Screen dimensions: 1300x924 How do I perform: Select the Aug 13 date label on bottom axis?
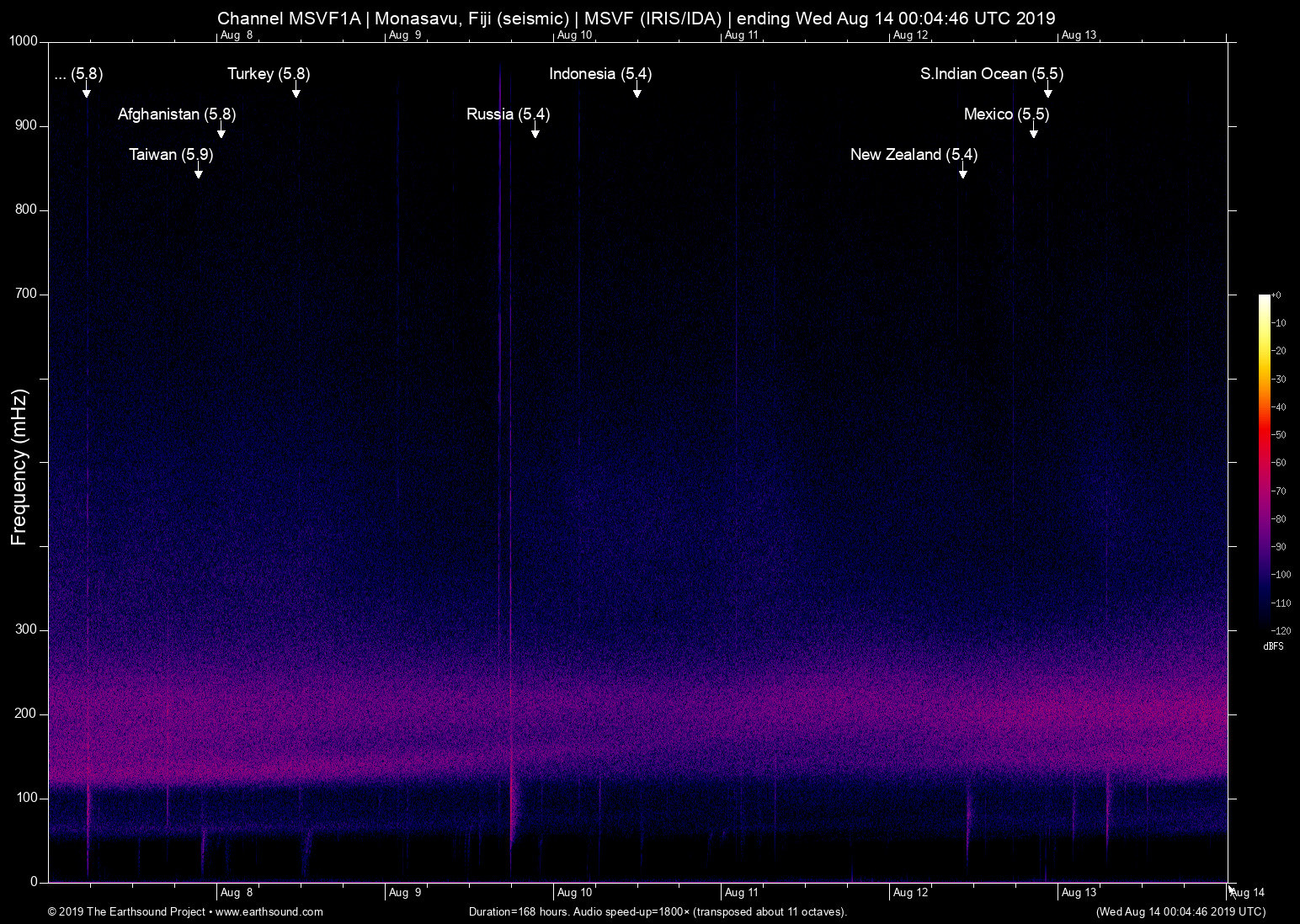pyautogui.click(x=1079, y=892)
